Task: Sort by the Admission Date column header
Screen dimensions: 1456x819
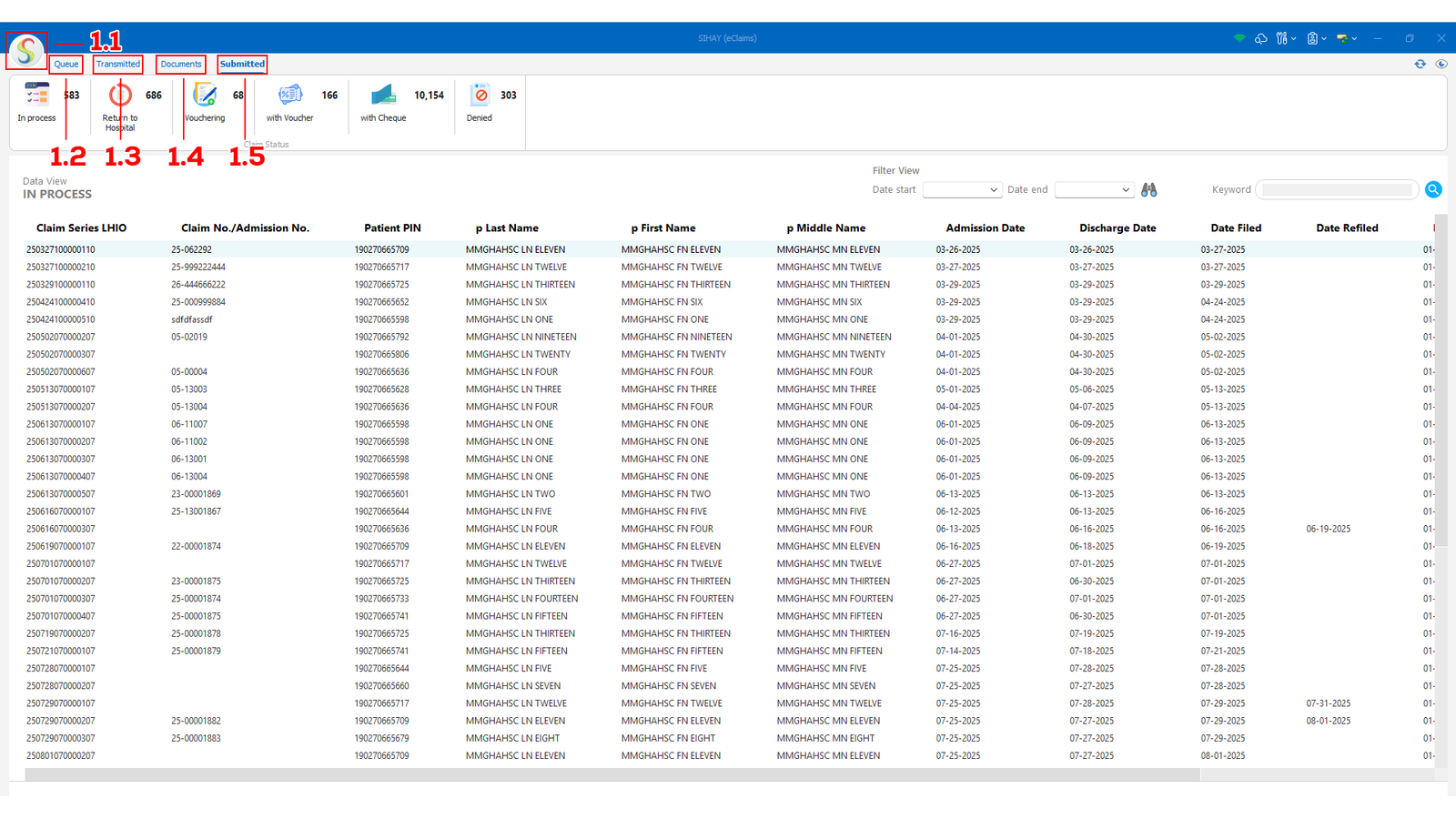Action: click(x=985, y=228)
